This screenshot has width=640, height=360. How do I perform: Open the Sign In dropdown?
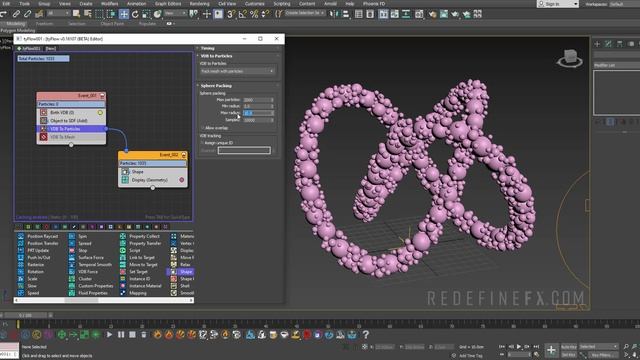pos(558,4)
